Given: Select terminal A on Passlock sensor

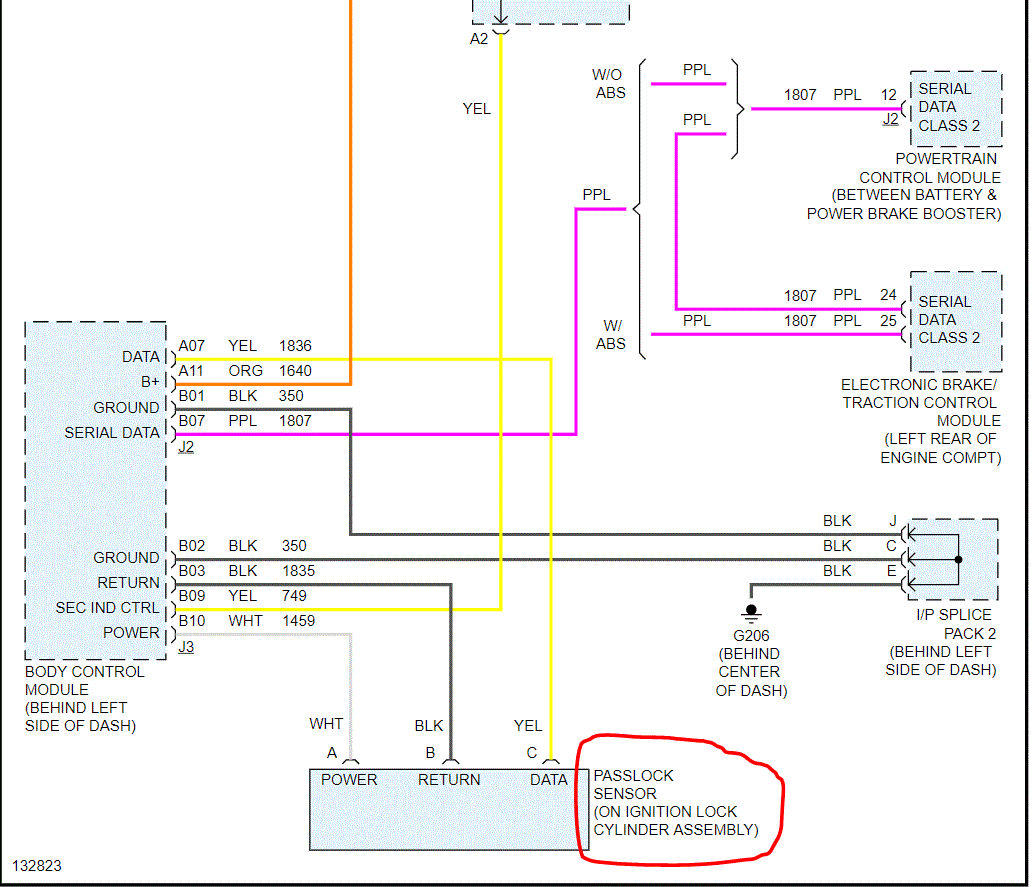Looking at the screenshot, I should pyautogui.click(x=332, y=752).
